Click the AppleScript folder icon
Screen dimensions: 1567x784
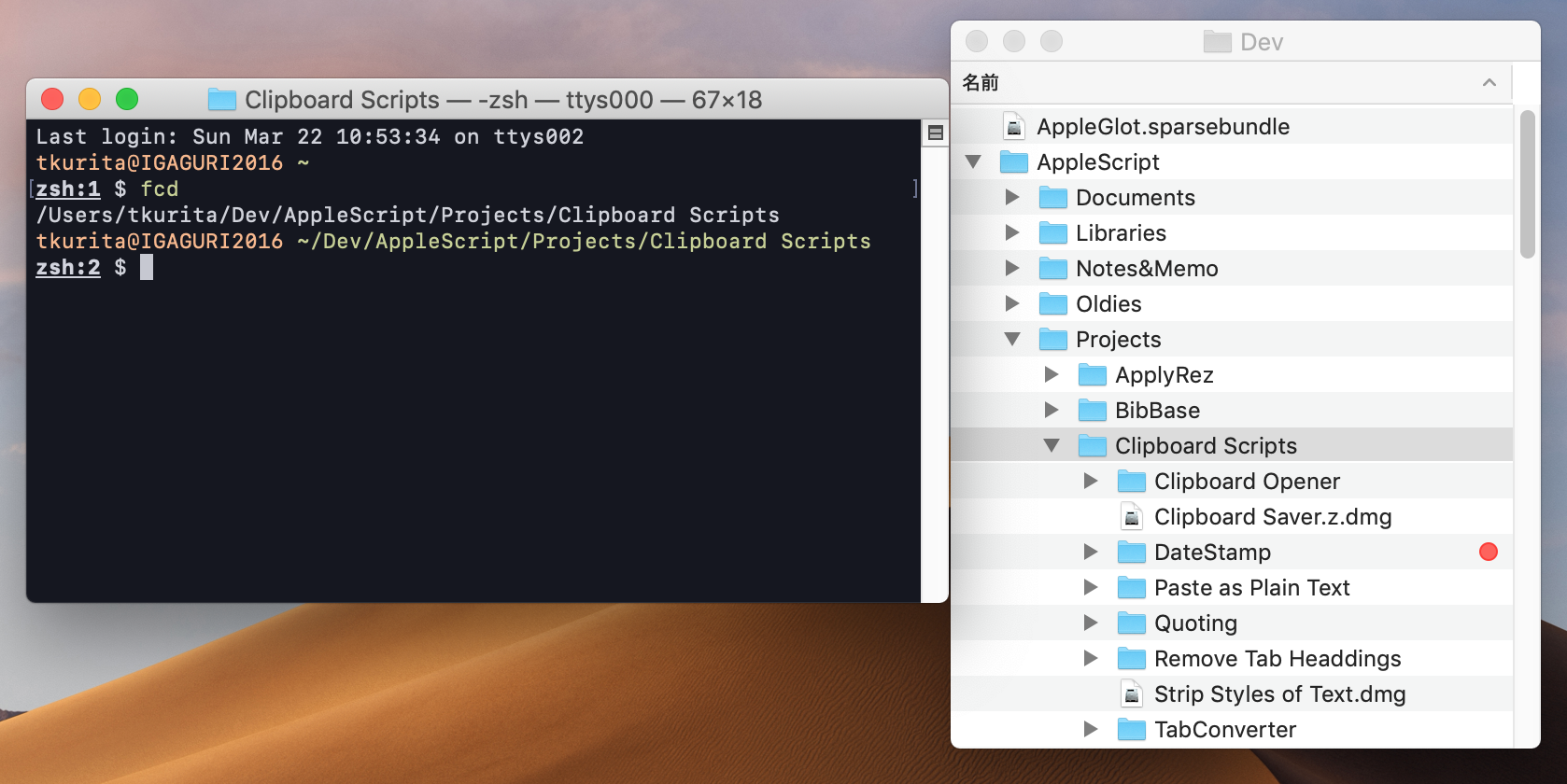(x=1013, y=161)
